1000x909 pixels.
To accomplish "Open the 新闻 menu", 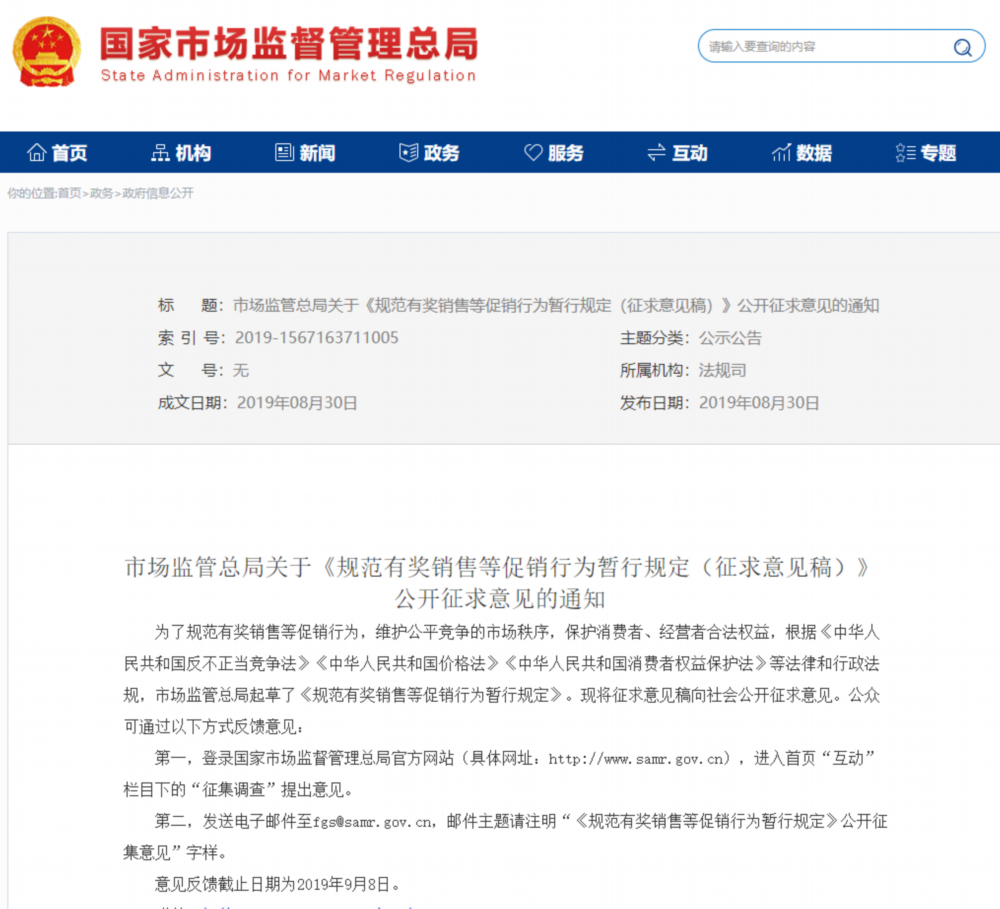I will point(305,152).
